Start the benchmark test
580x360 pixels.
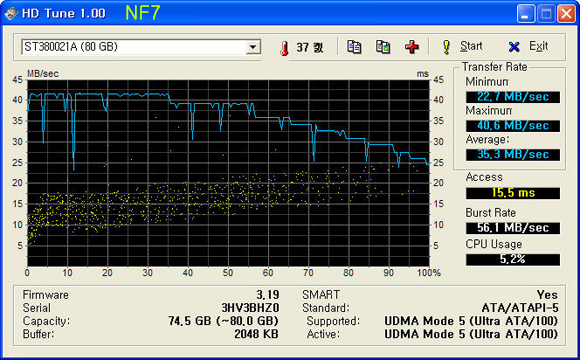462,47
